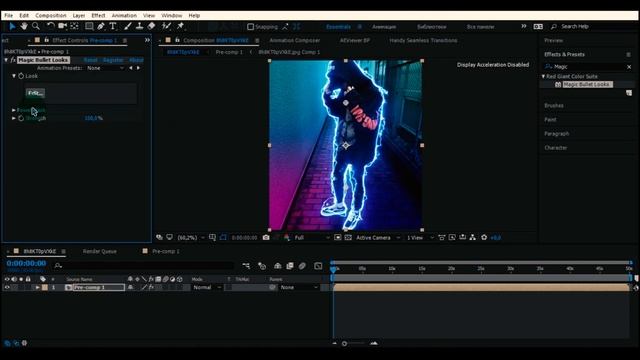
Task: Toggle the fx switch of Magic Bullet Looks
Action: click(x=13, y=60)
